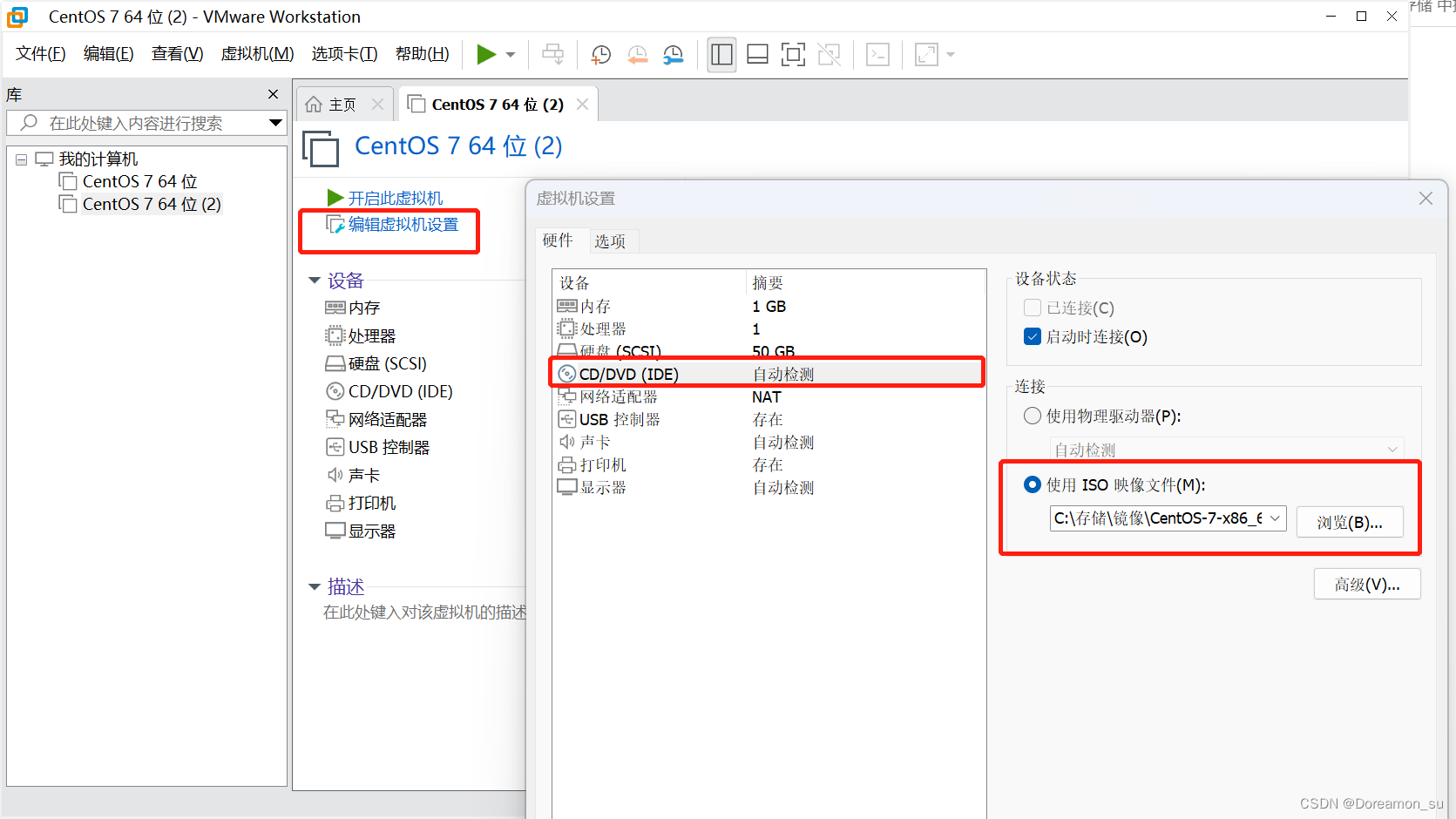Close the CentOS 7 64 位 (2) tab
Screen dimensions: 1456x819
(x=582, y=105)
